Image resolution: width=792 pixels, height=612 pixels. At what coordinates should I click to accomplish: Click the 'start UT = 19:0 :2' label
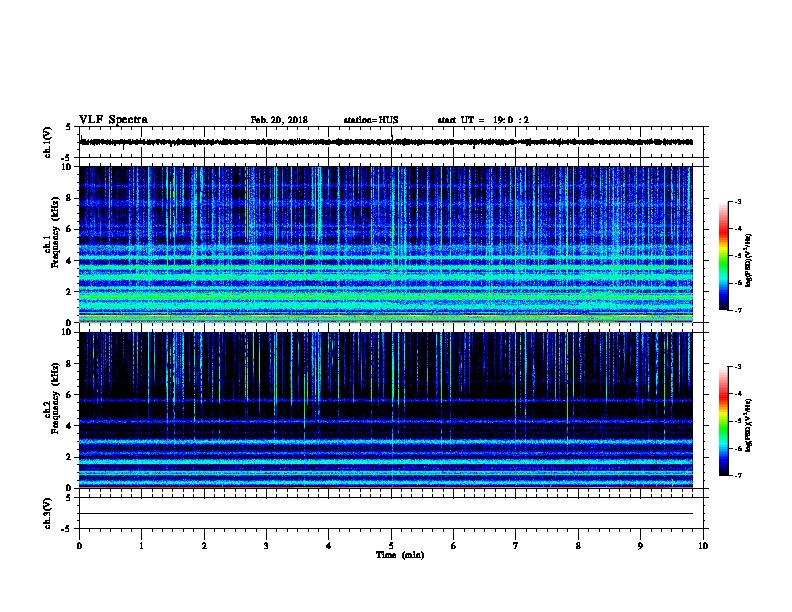483,120
